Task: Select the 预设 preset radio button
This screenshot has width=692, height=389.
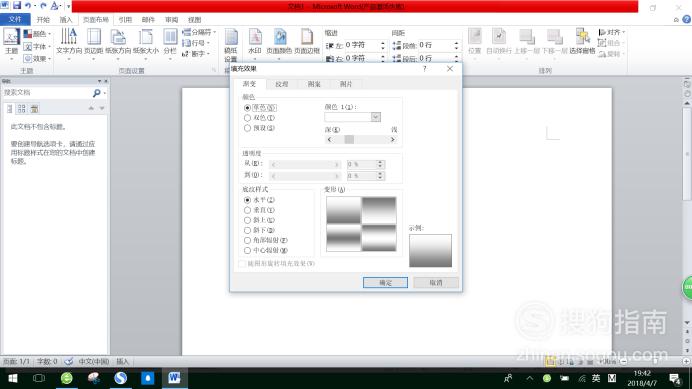Action: click(247, 128)
